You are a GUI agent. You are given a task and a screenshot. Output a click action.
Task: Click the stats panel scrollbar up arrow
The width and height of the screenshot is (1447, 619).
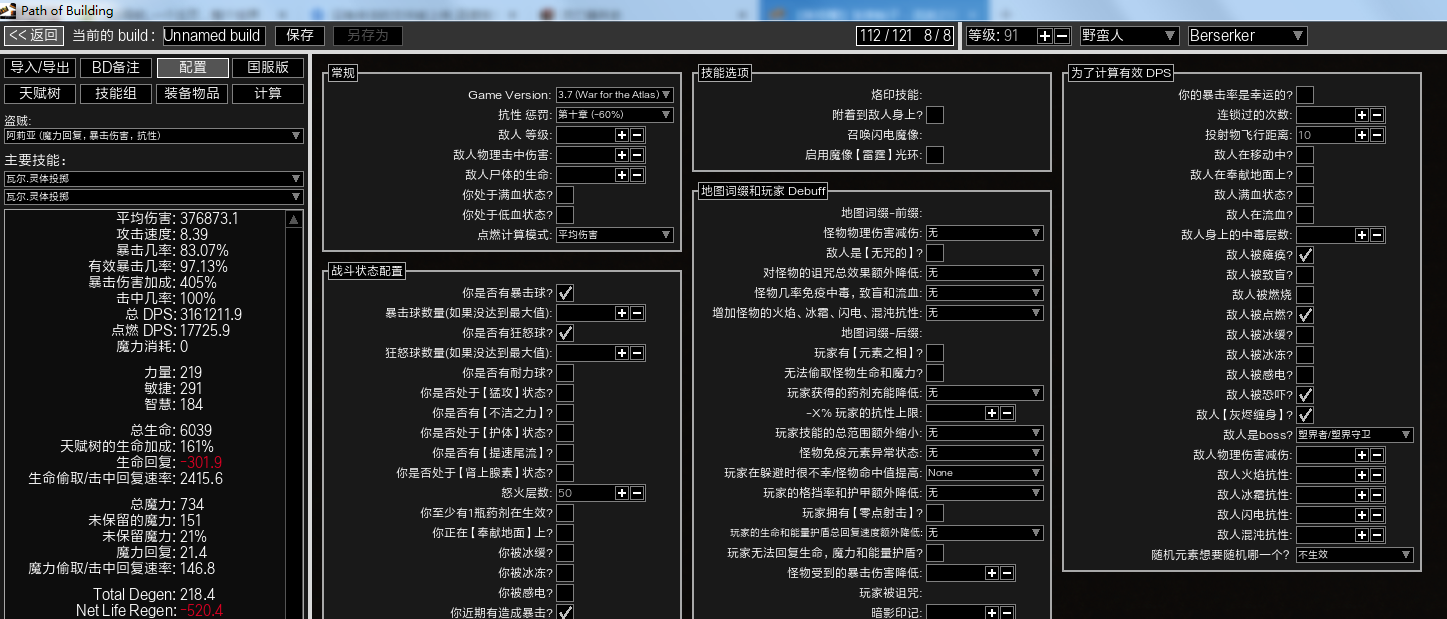(x=294, y=219)
